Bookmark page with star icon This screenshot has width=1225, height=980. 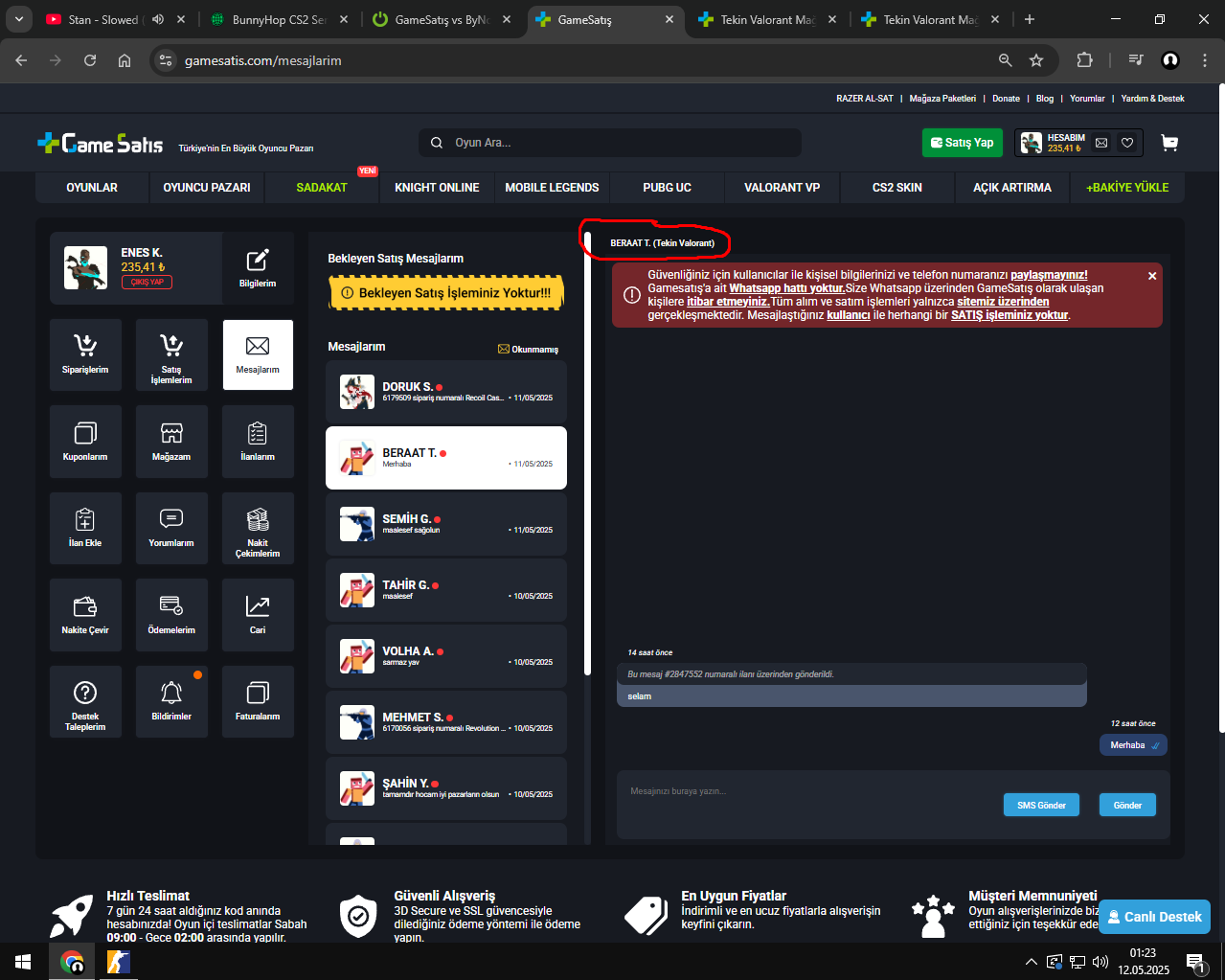pyautogui.click(x=1036, y=60)
